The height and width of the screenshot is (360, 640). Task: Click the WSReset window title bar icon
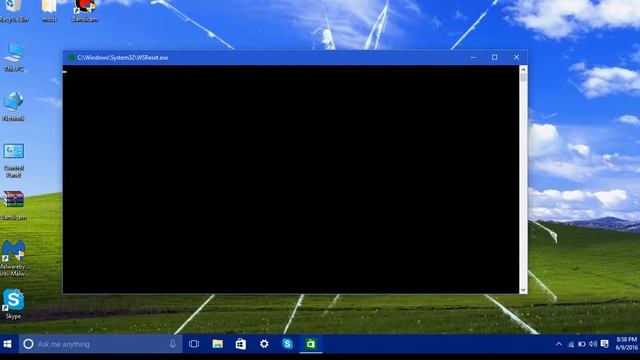[x=71, y=58]
